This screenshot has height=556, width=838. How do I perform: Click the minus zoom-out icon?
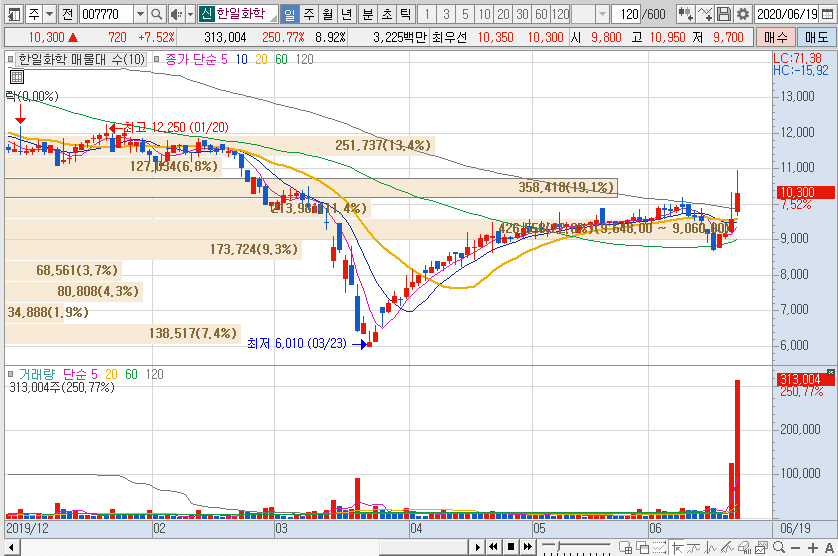pos(795,548)
